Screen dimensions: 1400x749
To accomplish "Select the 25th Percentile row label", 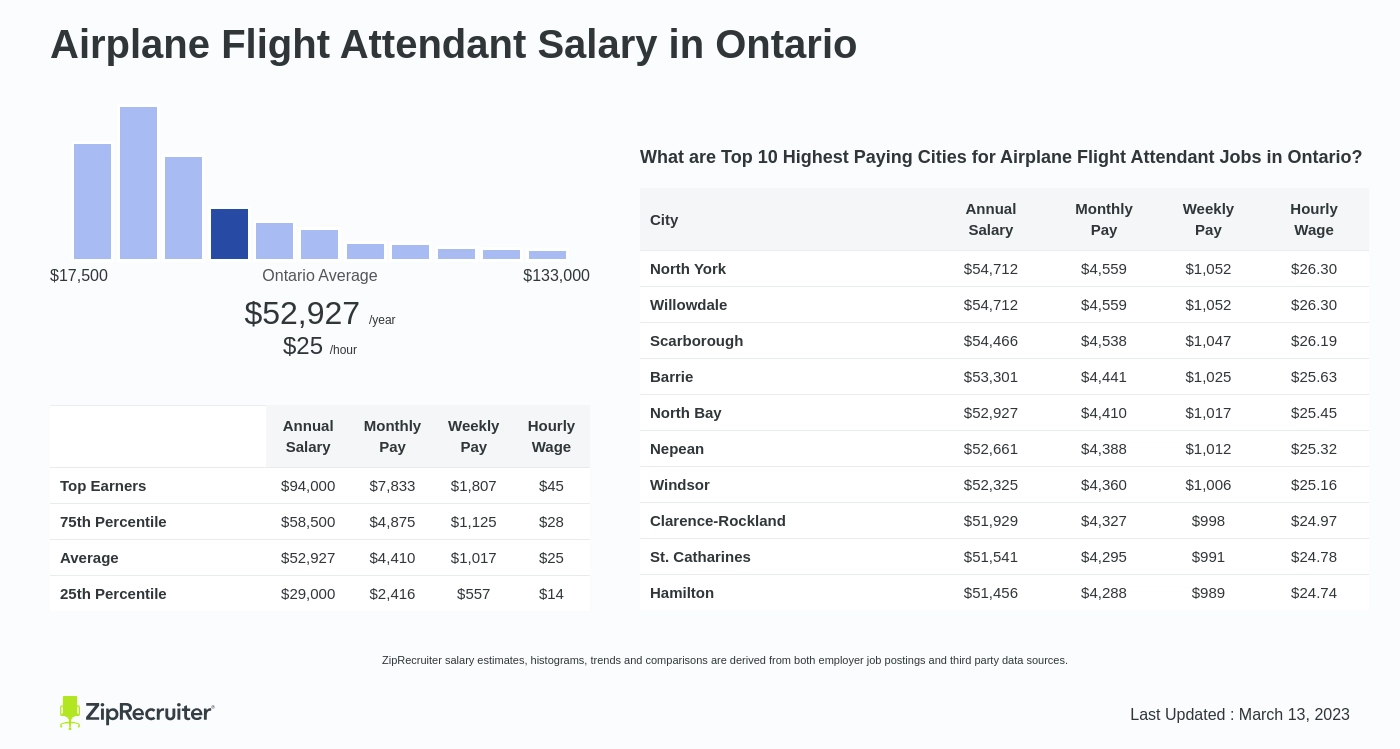I will 113,593.
